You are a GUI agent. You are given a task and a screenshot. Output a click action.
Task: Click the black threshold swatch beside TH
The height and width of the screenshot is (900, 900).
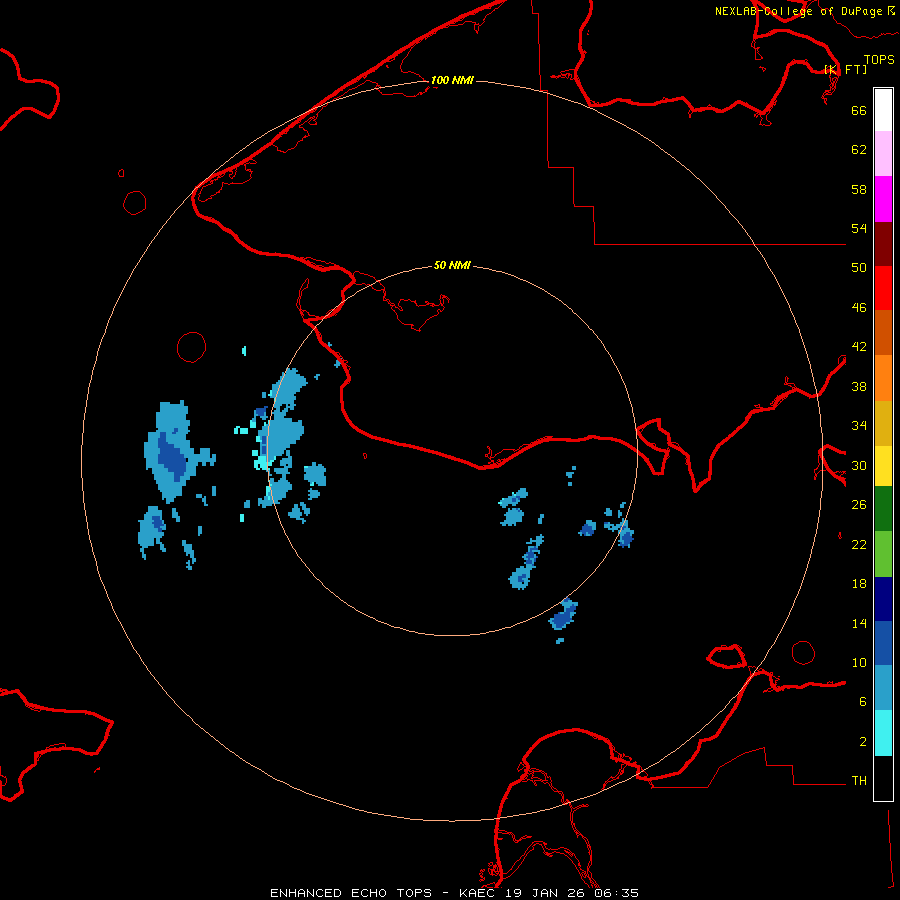tap(883, 778)
